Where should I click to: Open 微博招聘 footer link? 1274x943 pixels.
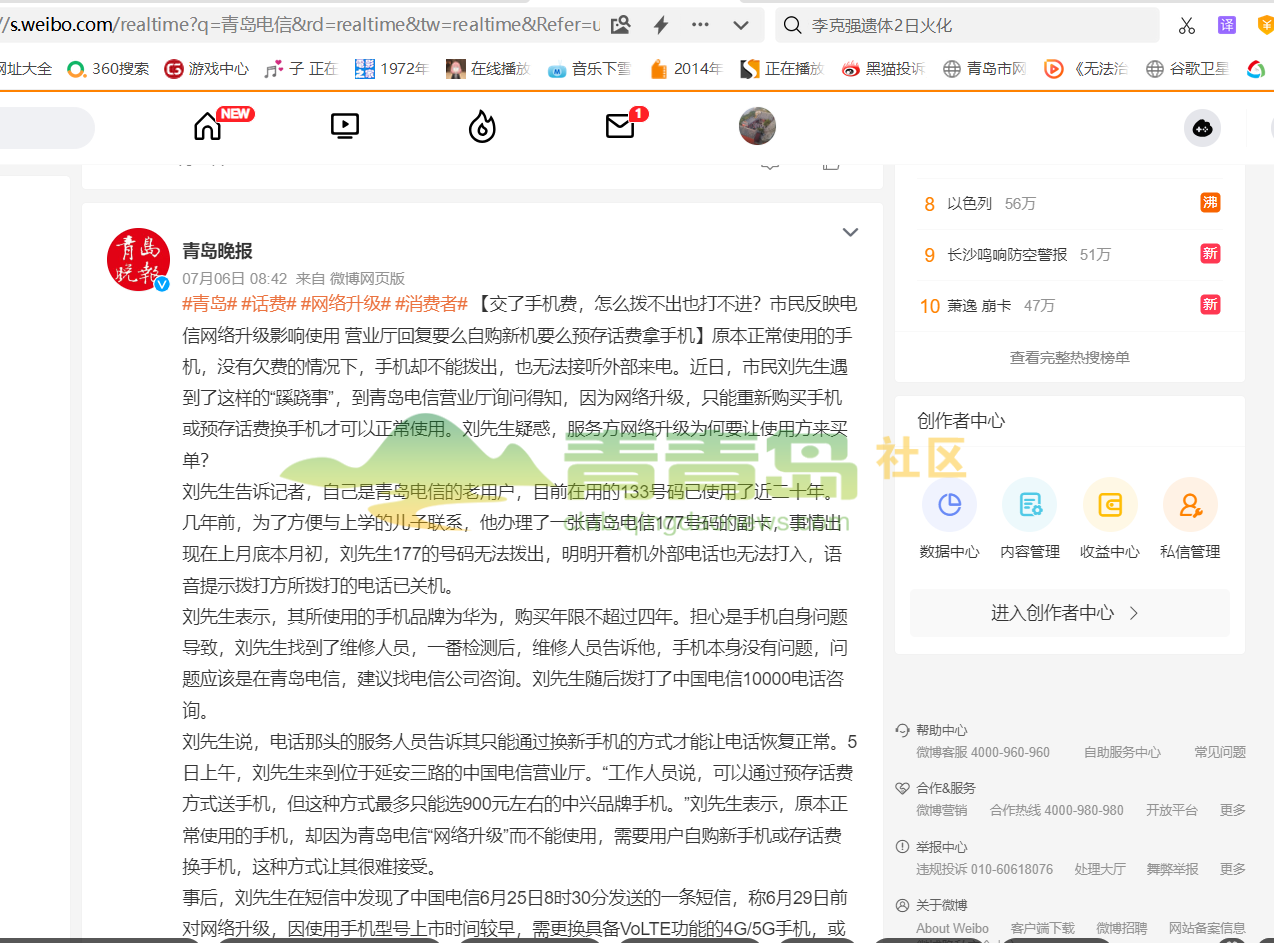coord(1122,928)
